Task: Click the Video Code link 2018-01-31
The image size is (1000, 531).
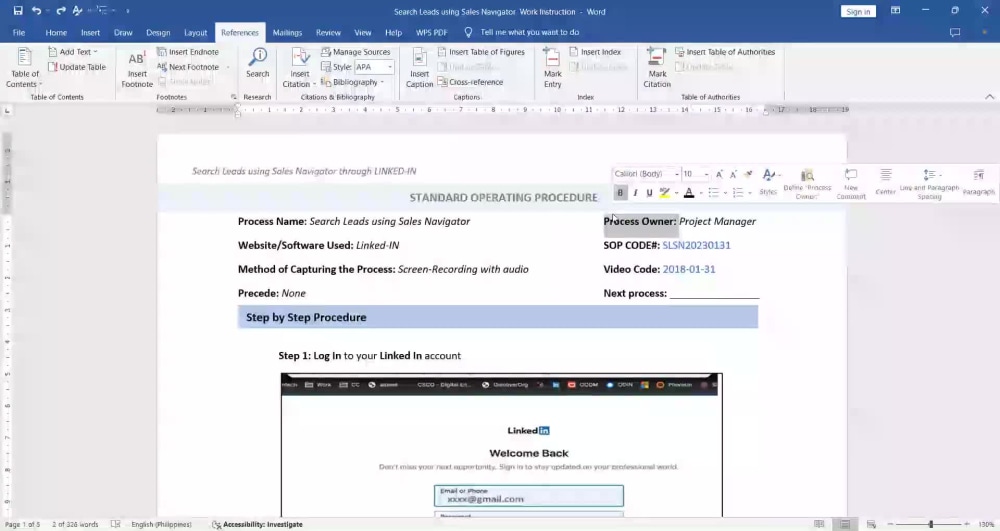Action: [689, 269]
